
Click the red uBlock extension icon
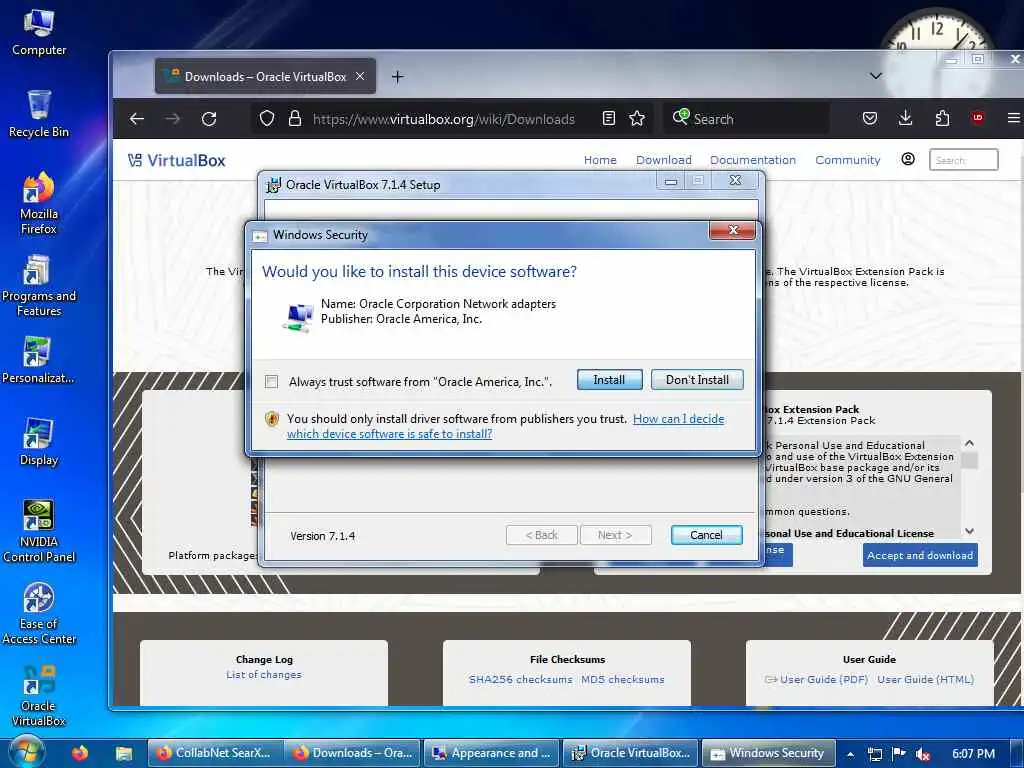(978, 118)
